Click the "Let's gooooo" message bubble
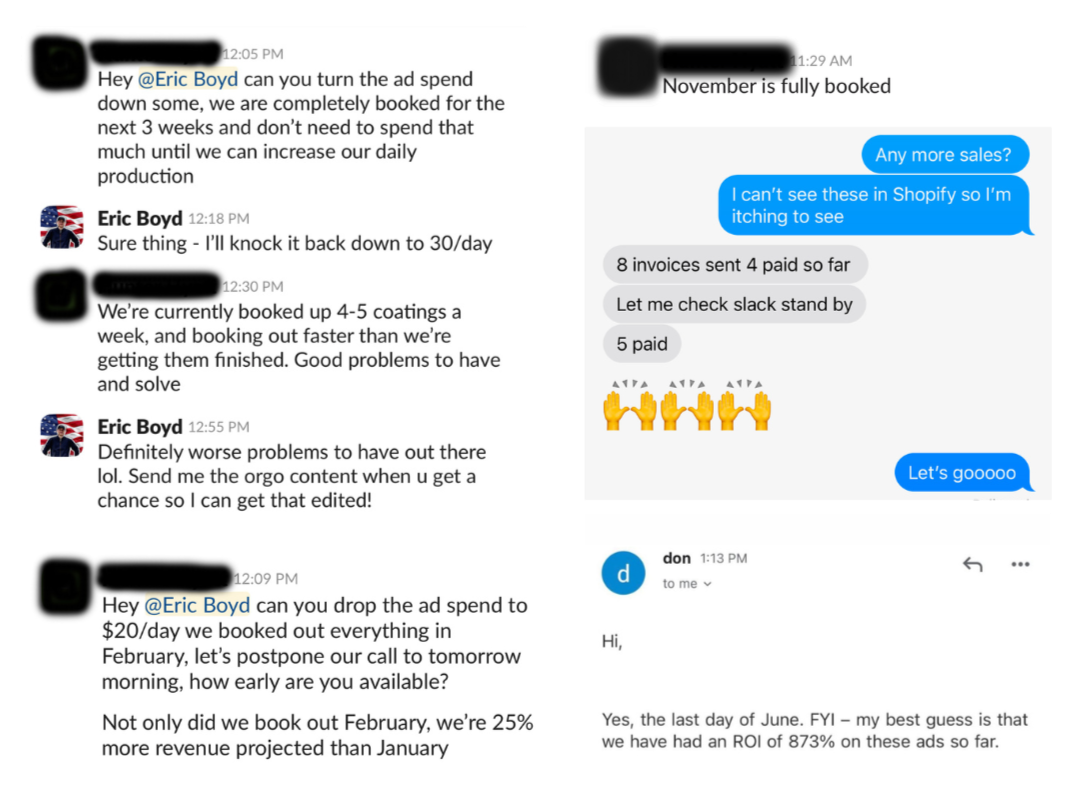The height and width of the screenshot is (802, 1078). 961,473
